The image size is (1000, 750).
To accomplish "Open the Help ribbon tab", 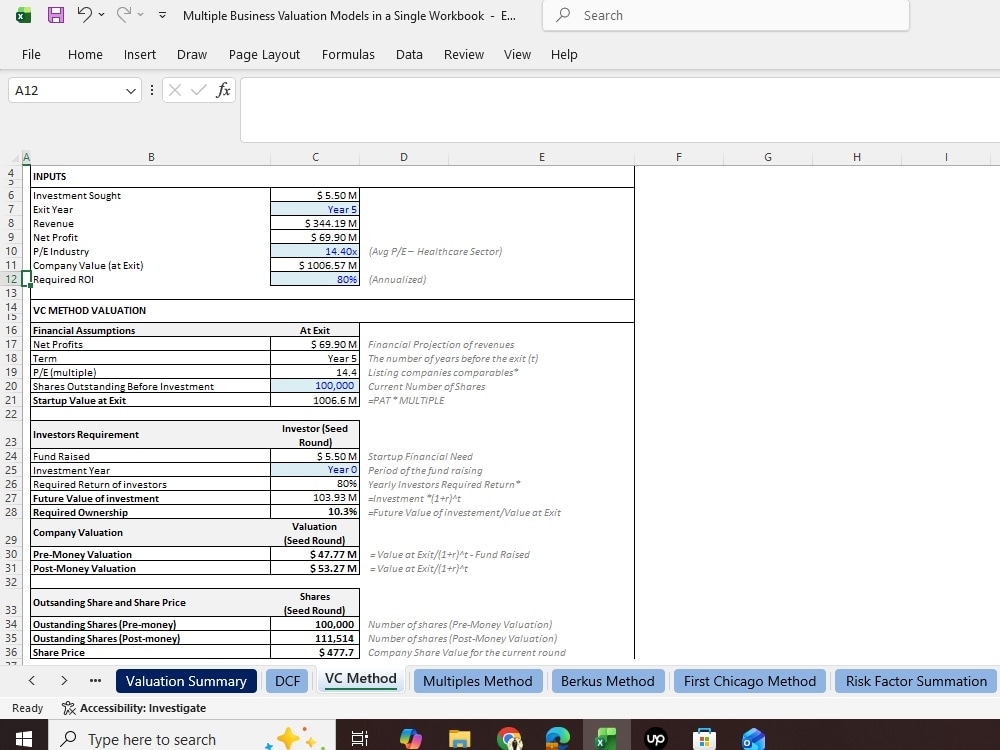I will [564, 55].
